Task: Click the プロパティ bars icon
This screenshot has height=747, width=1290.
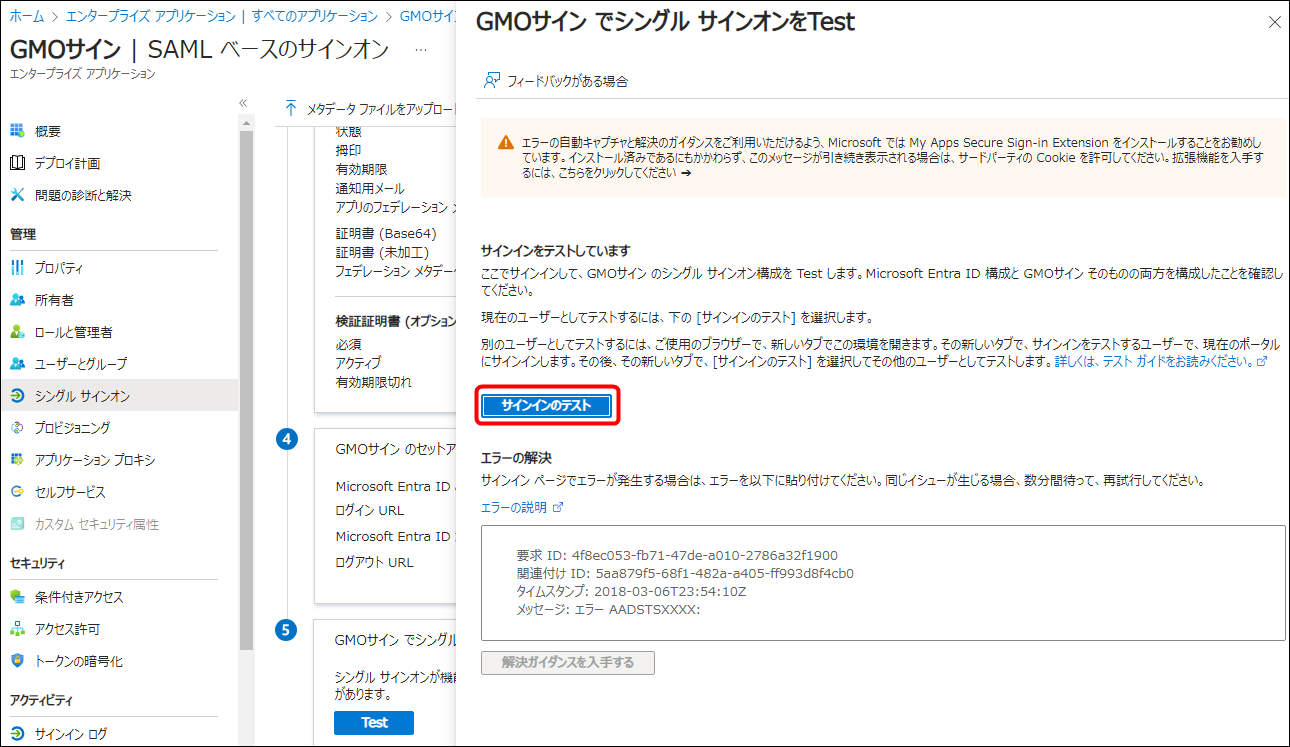Action: [17, 268]
